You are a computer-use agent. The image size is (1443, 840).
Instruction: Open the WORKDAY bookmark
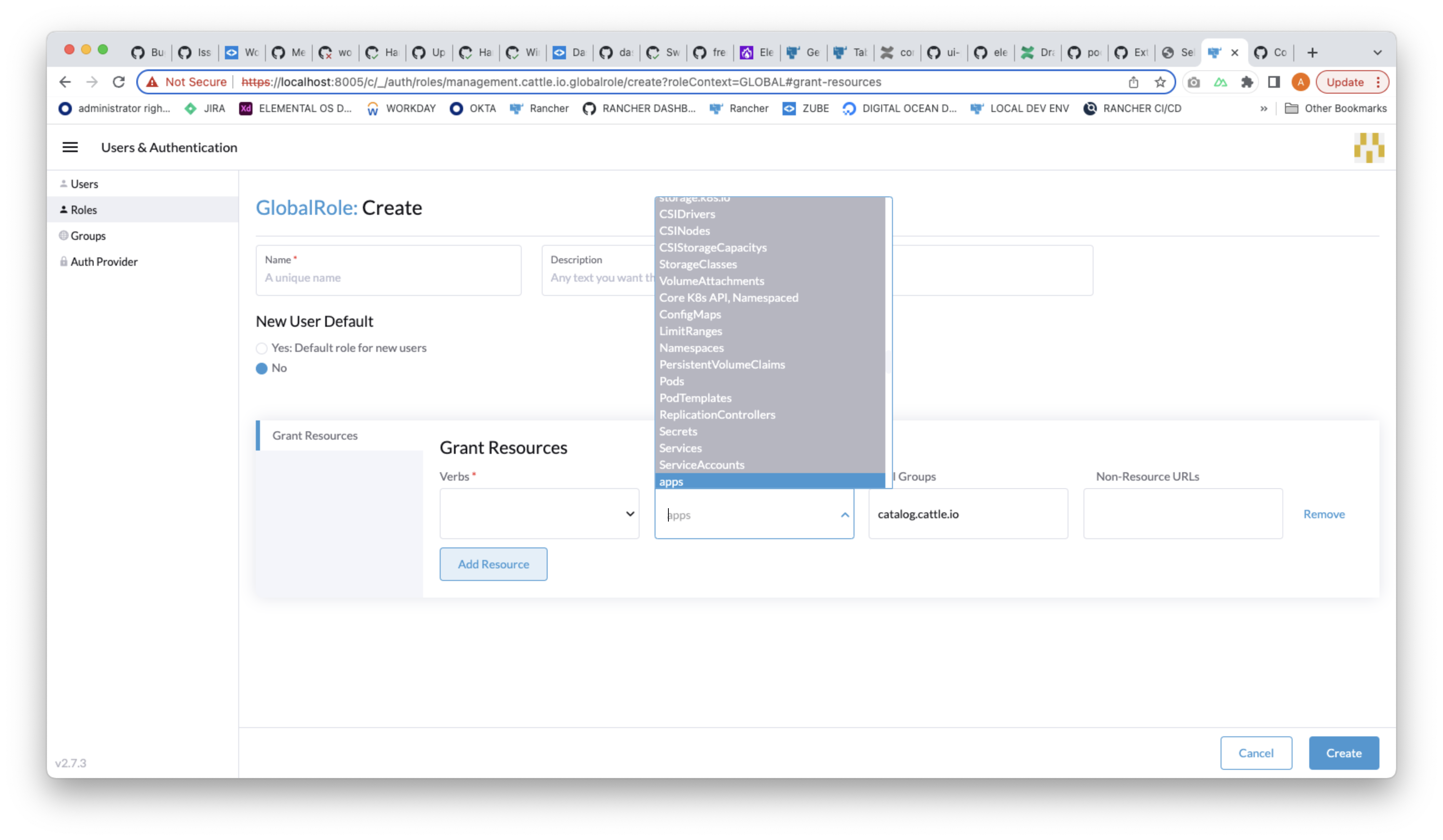411,108
